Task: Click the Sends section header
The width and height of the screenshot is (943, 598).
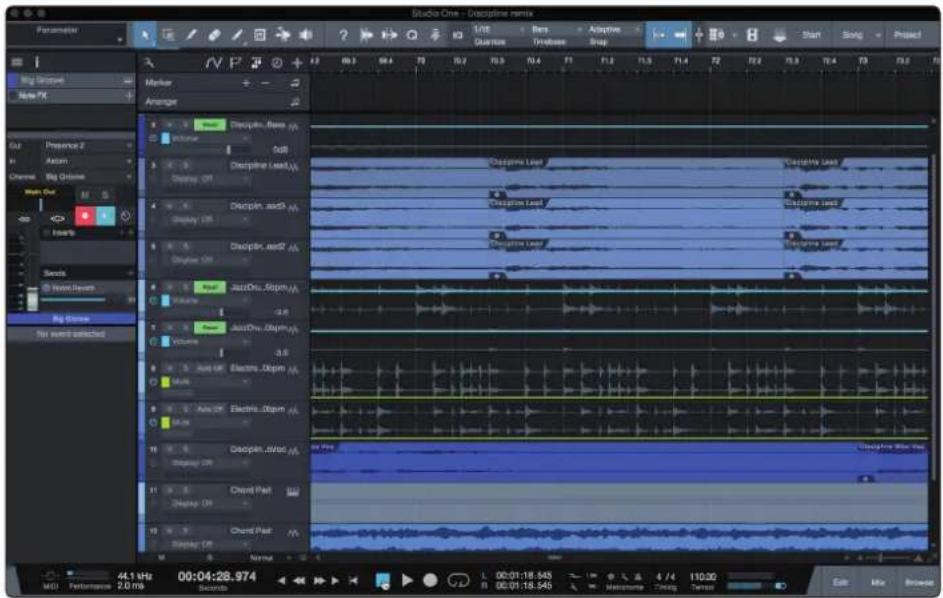Action: [88, 273]
